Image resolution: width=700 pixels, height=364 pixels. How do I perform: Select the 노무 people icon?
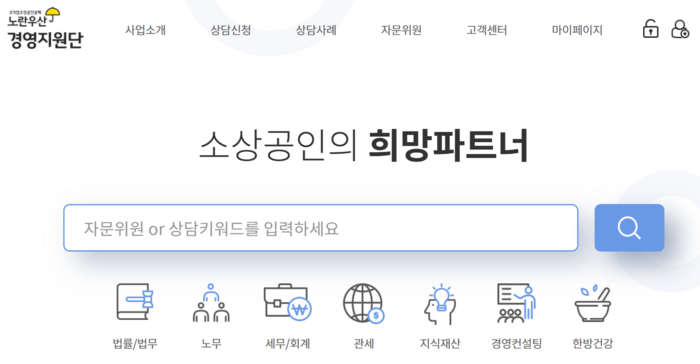(x=211, y=303)
